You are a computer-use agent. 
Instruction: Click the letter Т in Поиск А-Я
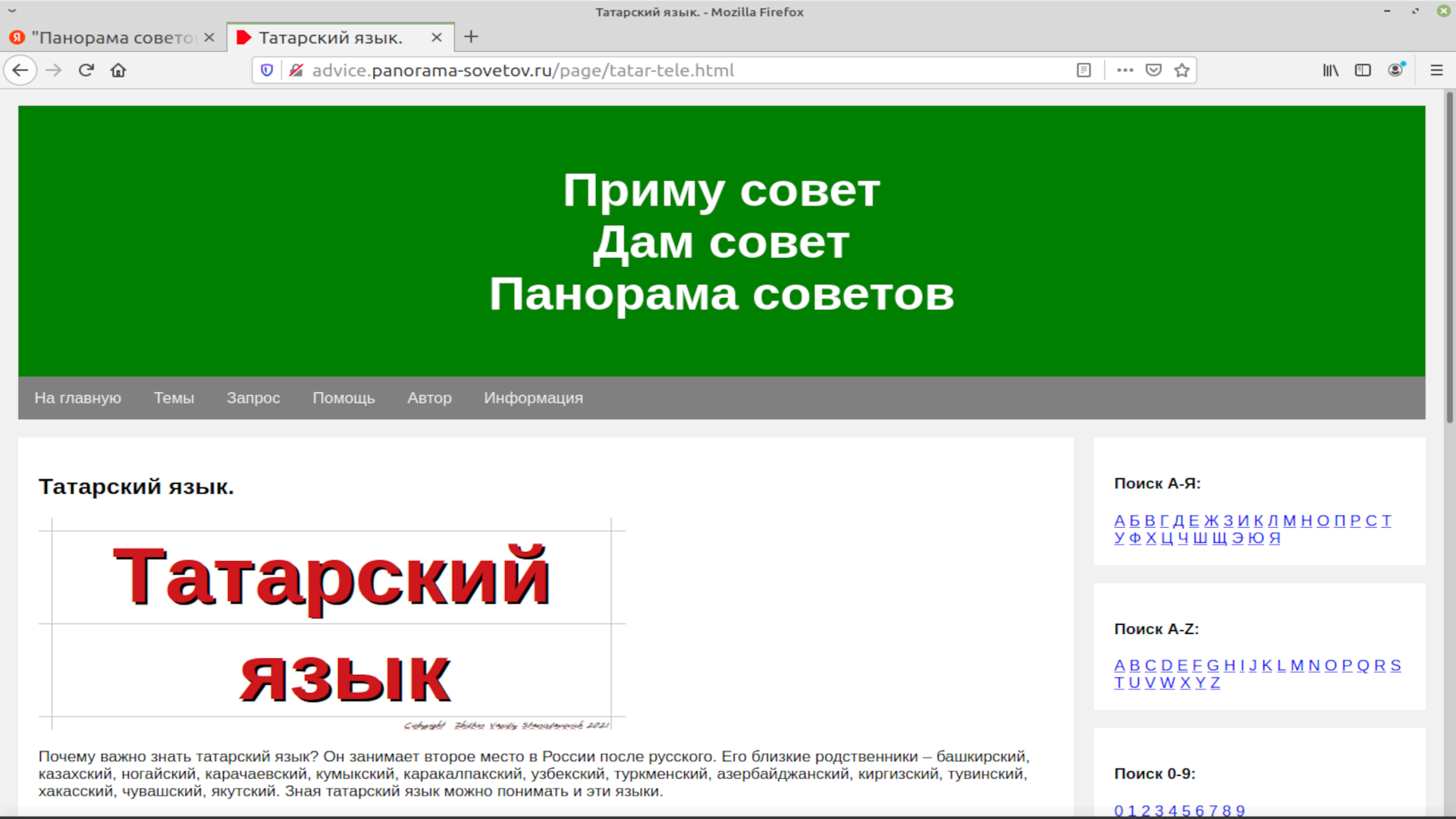pyautogui.click(x=1387, y=520)
